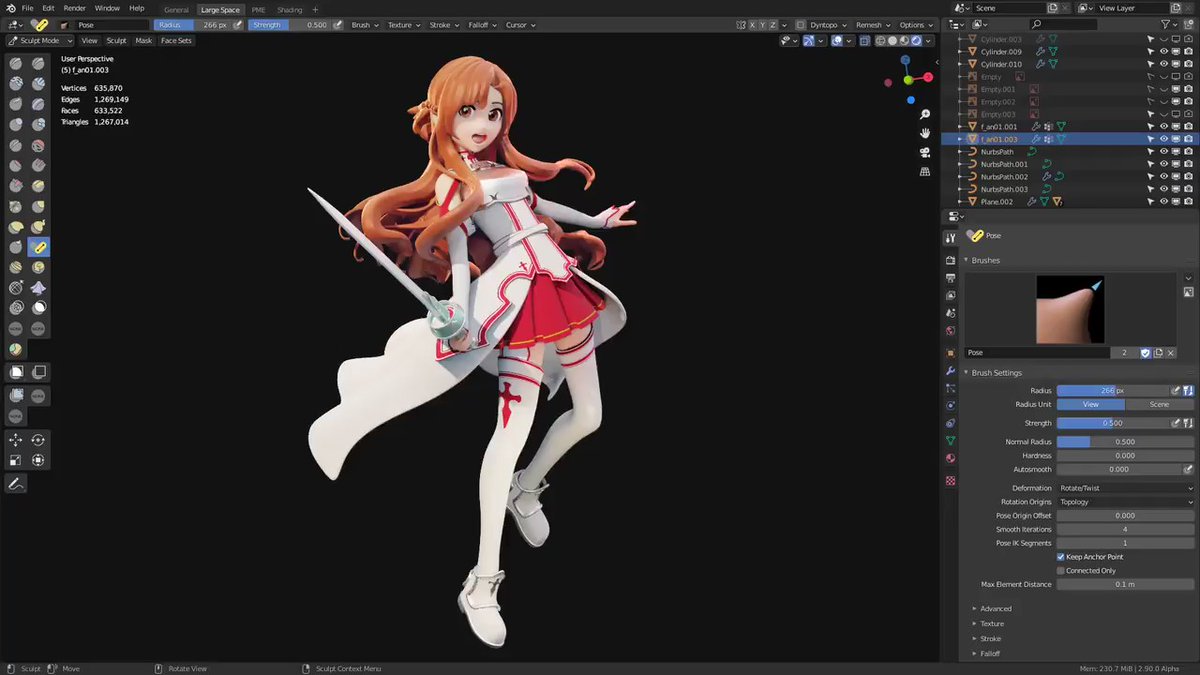1200x675 pixels.
Task: Open the Deformation Rotate/Twist dropdown
Action: [x=1125, y=488]
